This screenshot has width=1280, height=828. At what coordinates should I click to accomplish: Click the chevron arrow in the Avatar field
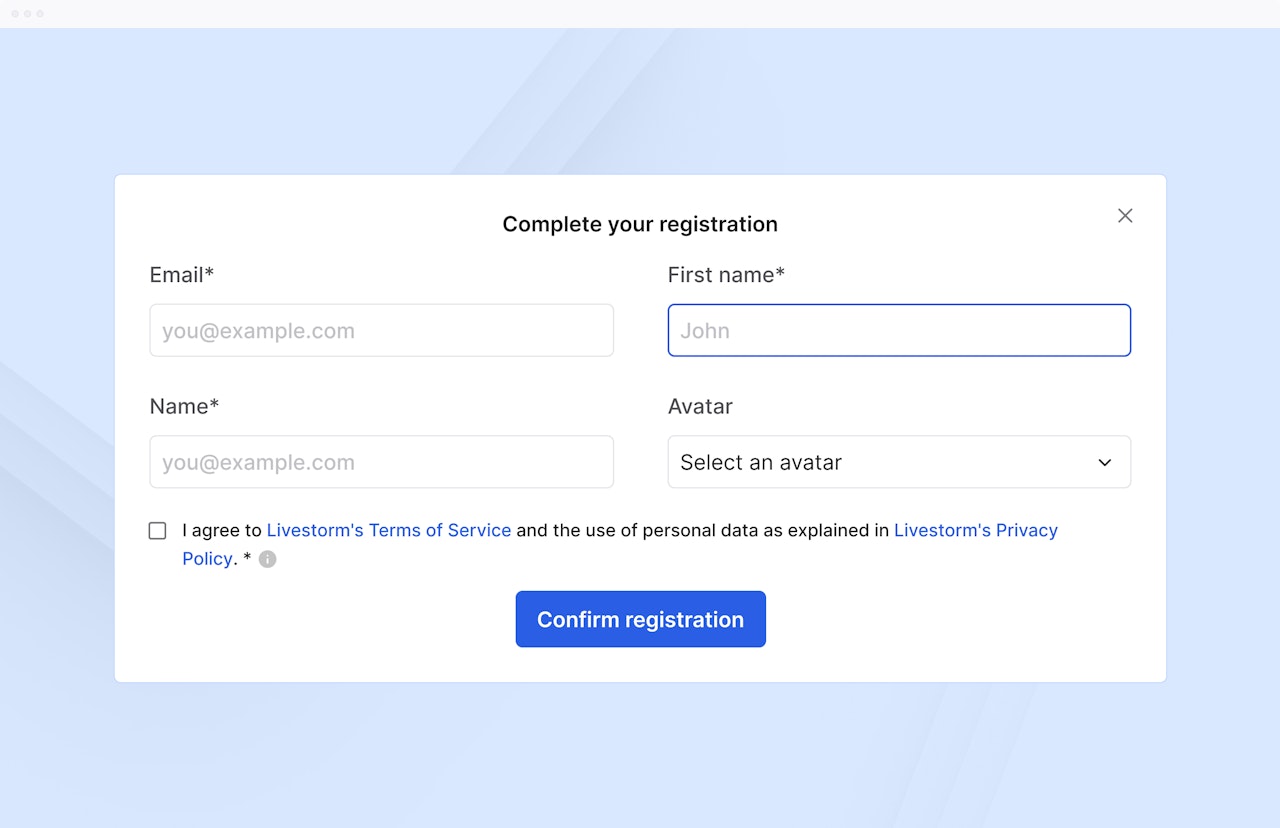tap(1104, 463)
